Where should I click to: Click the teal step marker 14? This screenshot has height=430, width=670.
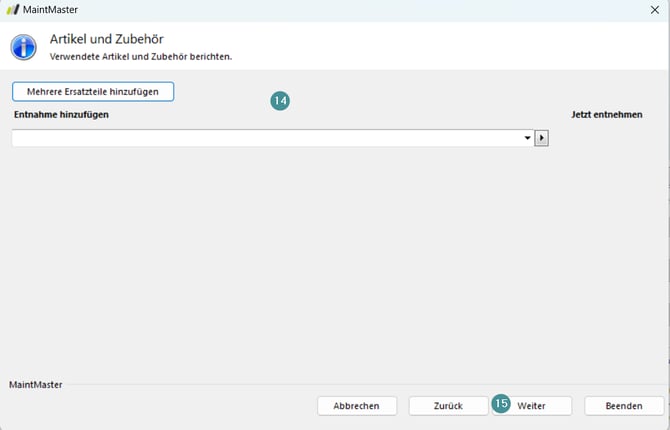click(280, 101)
